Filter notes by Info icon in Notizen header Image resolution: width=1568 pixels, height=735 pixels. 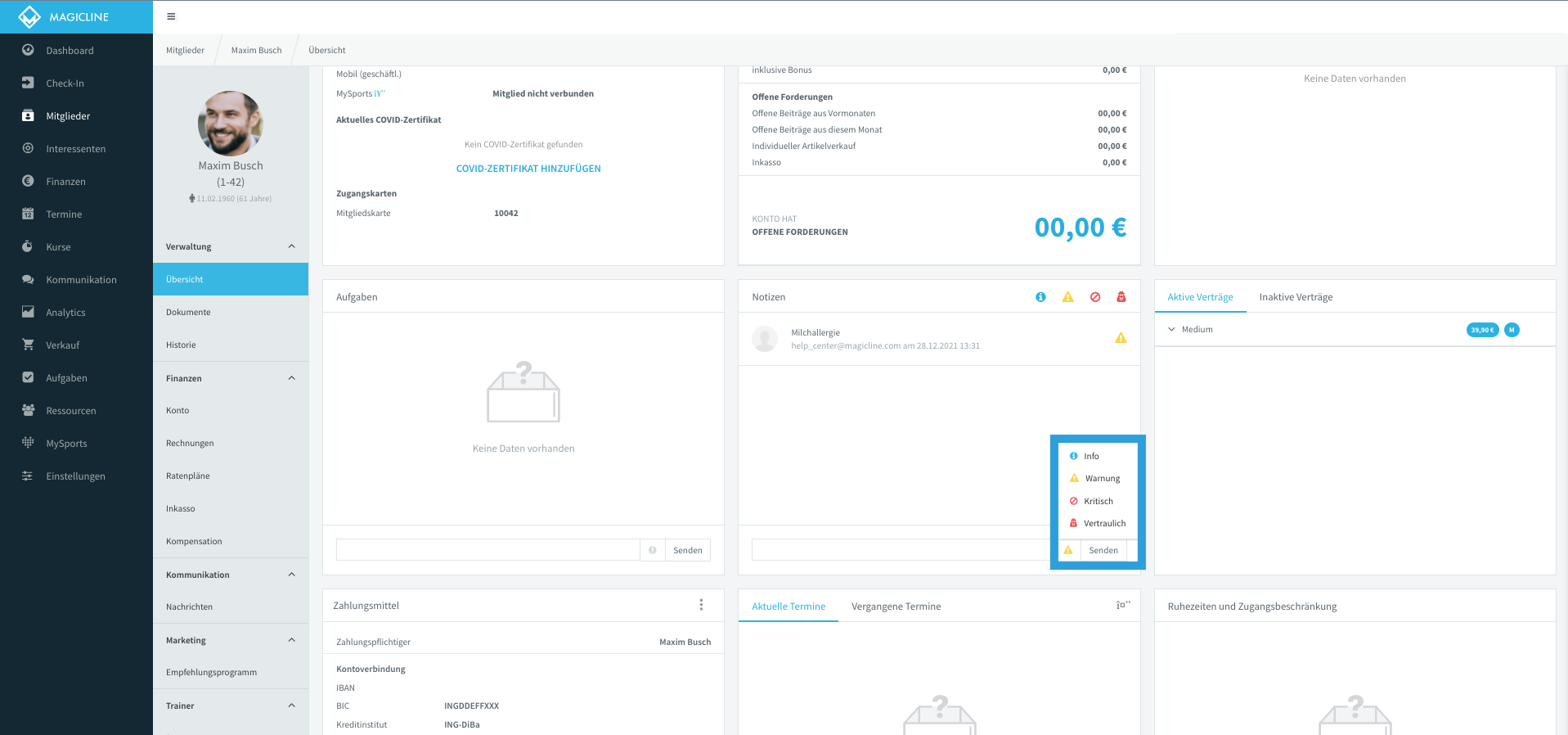[1040, 297]
